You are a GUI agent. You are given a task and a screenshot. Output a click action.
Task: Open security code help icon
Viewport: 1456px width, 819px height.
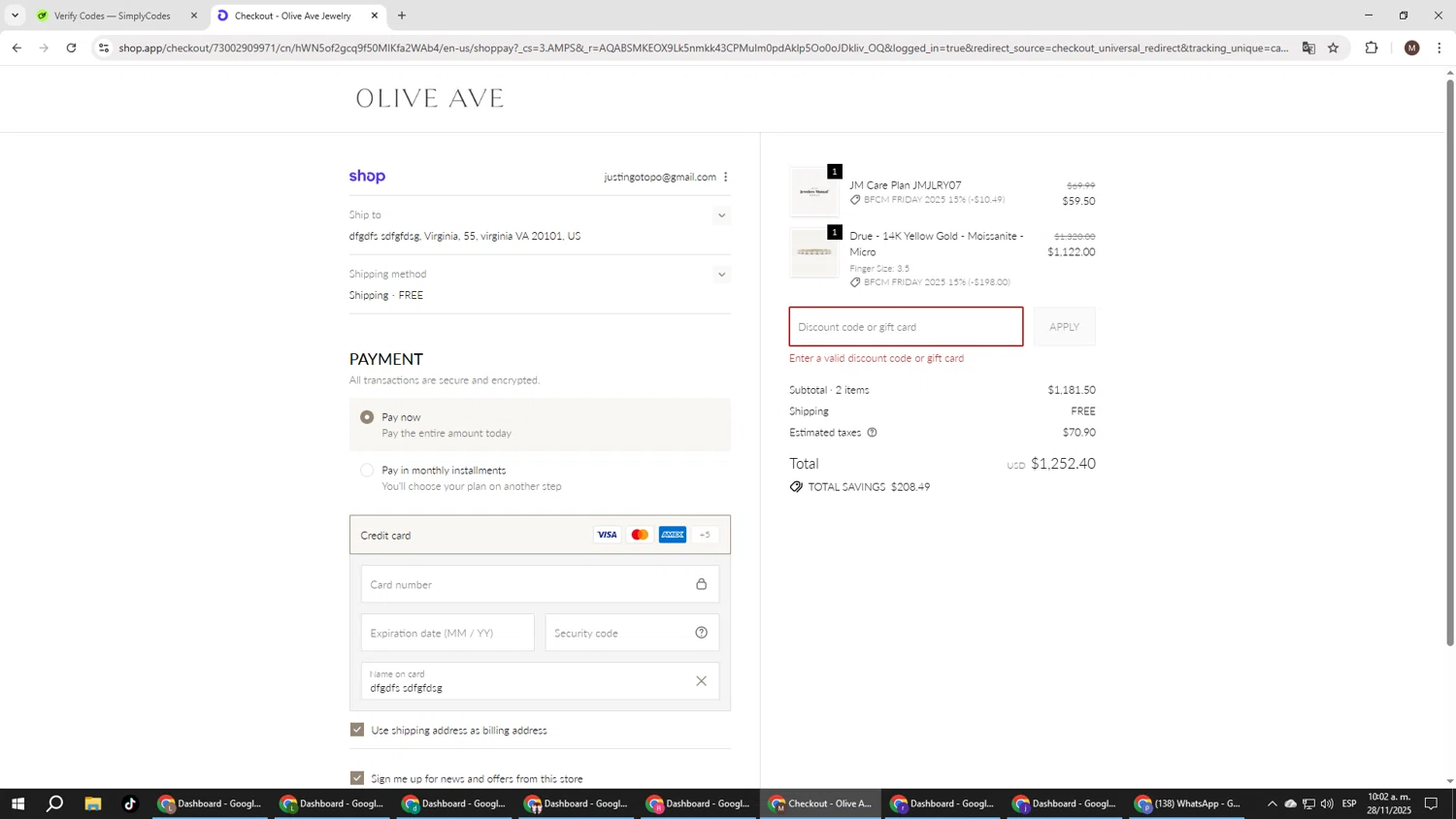click(701, 633)
